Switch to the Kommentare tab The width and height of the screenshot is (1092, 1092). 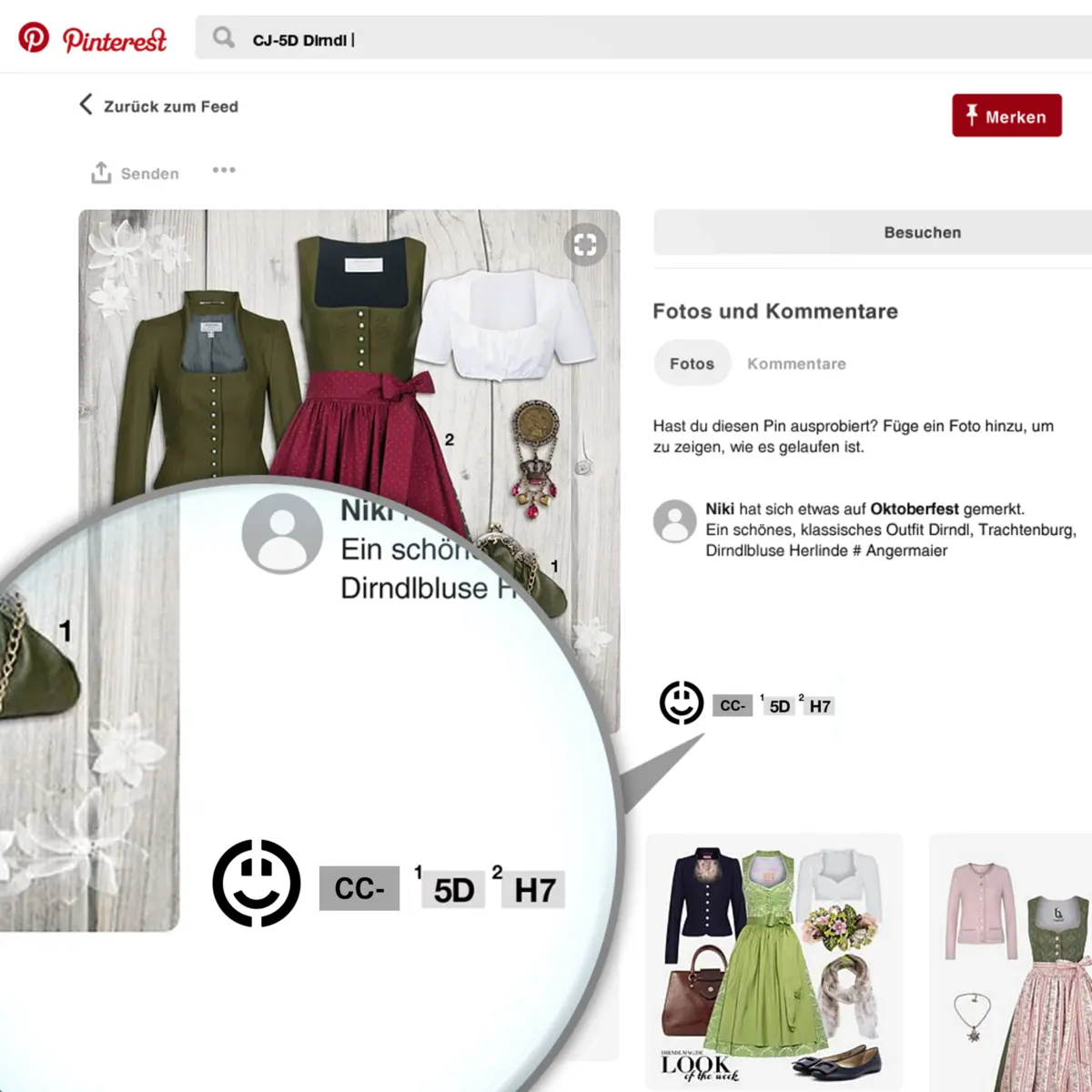click(x=796, y=364)
